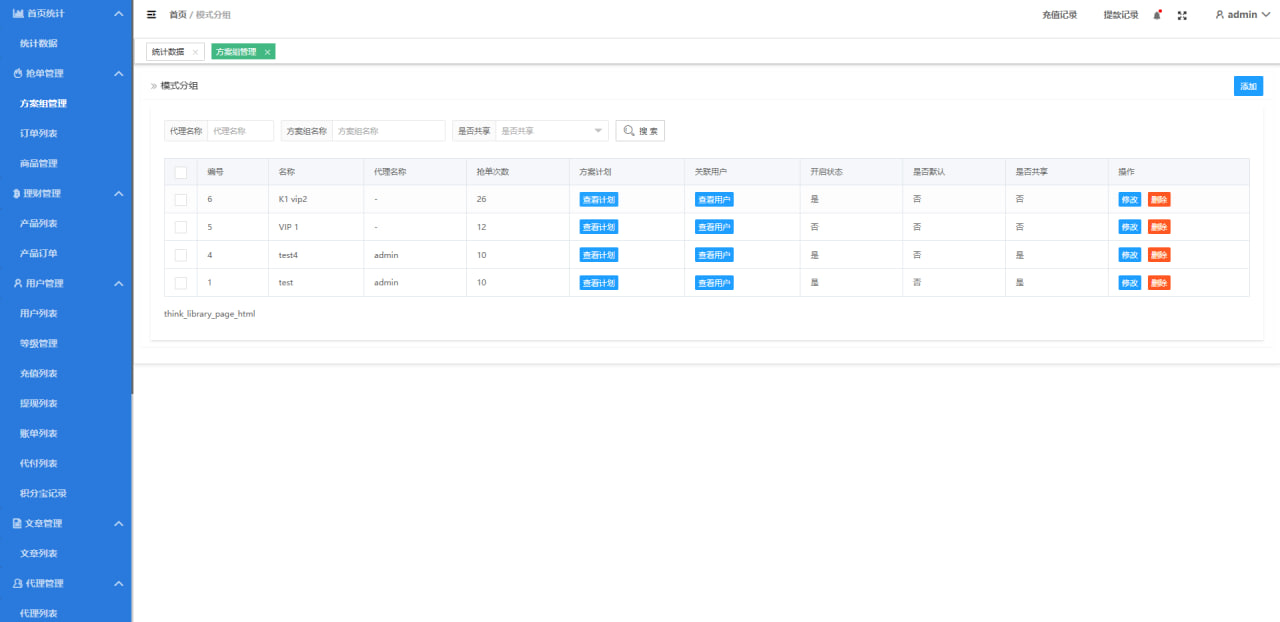Click the 理财管理 coin icon in sidebar

17,194
